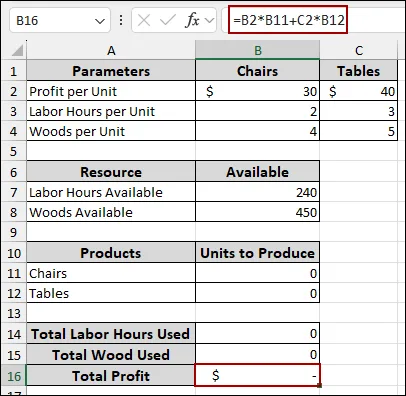Screen dimensions: 406x396
Task: Select the cell with value 450
Action: tap(257, 212)
